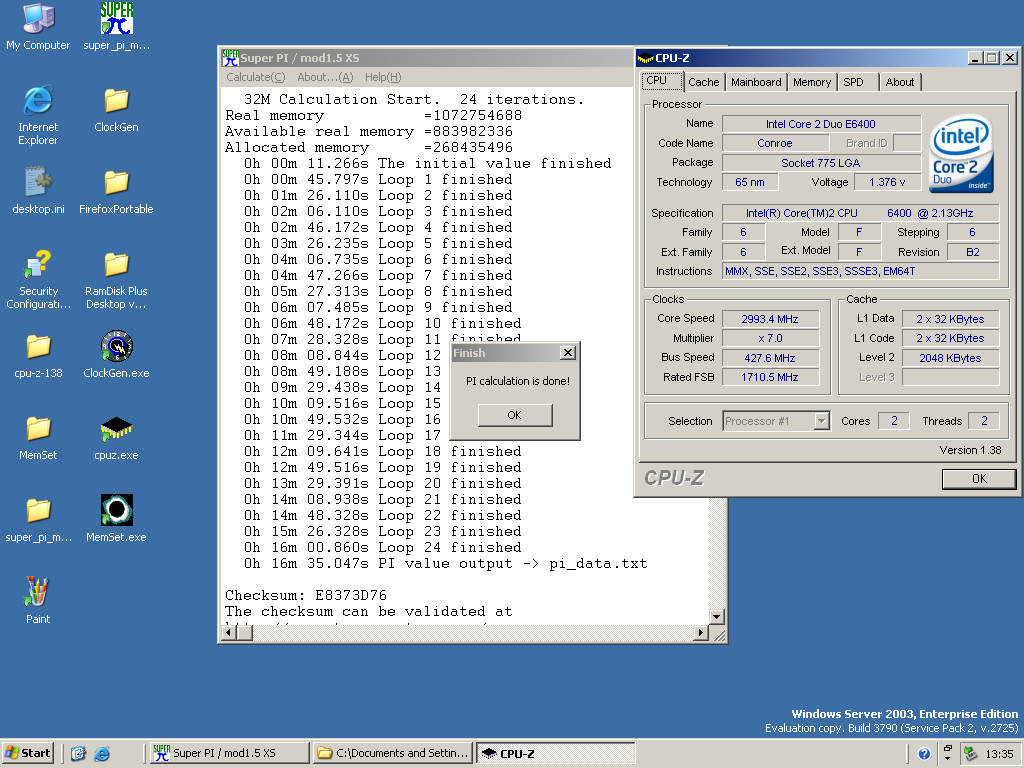The width and height of the screenshot is (1024, 768).
Task: Click the tray icon beside the clock
Action: tap(971, 754)
